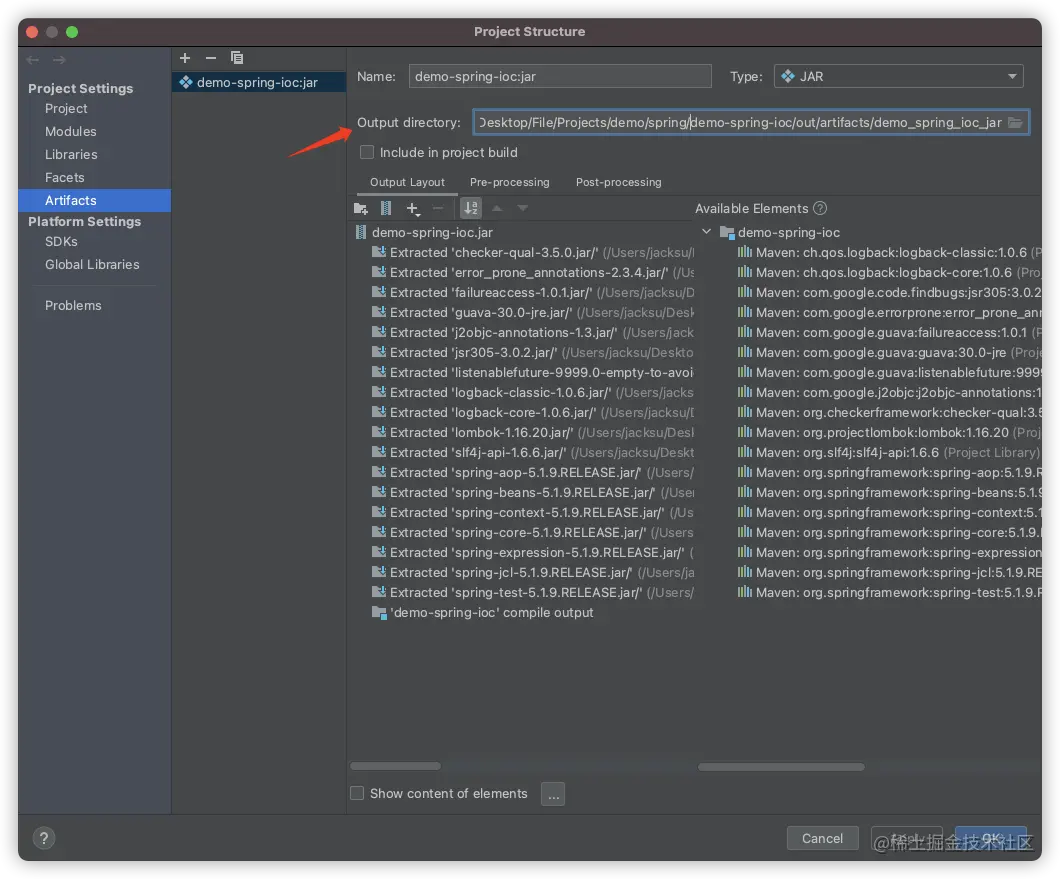Image resolution: width=1060 pixels, height=879 pixels.
Task: Browse for output directory via the folder icon
Action: coord(1015,122)
